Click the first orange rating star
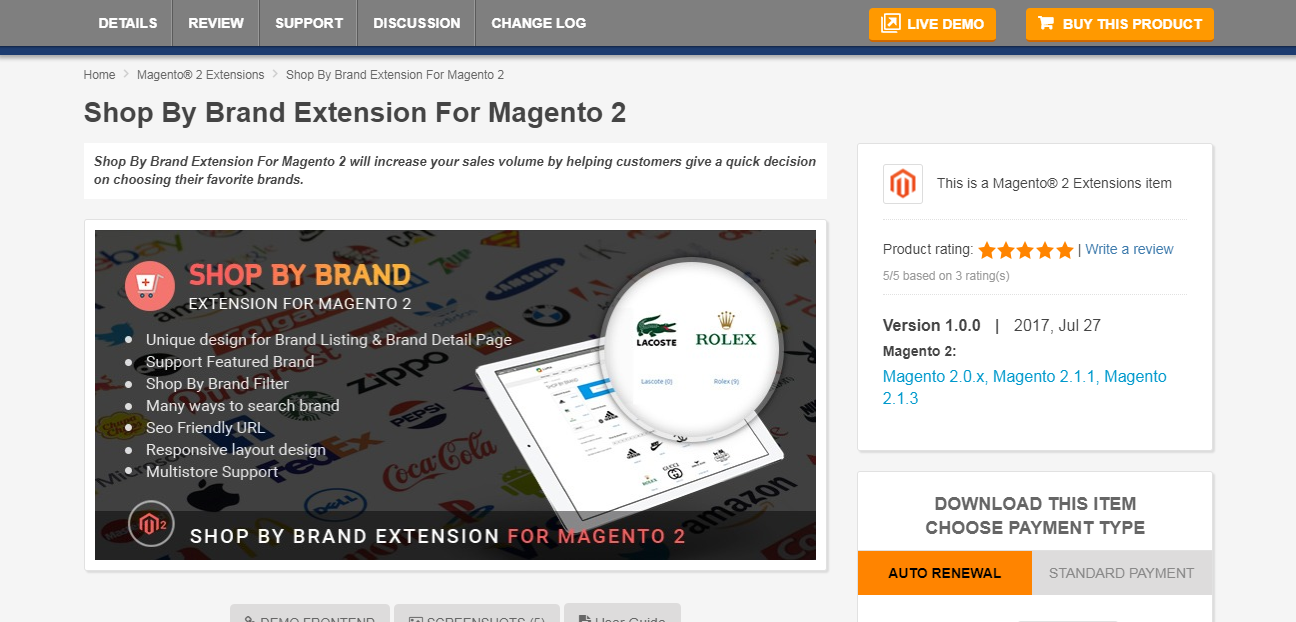Screen dimensions: 1296x622 point(987,250)
